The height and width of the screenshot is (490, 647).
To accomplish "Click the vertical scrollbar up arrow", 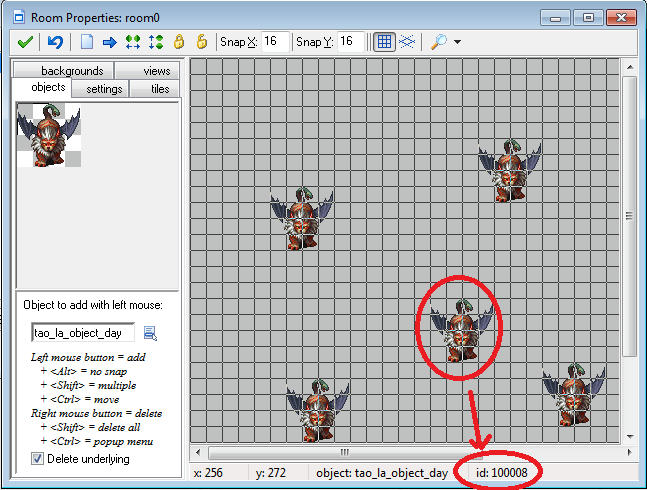I will [630, 67].
